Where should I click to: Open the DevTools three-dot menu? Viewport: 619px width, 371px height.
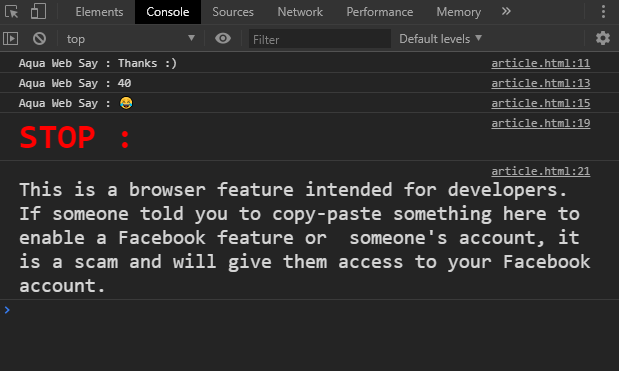click(603, 12)
